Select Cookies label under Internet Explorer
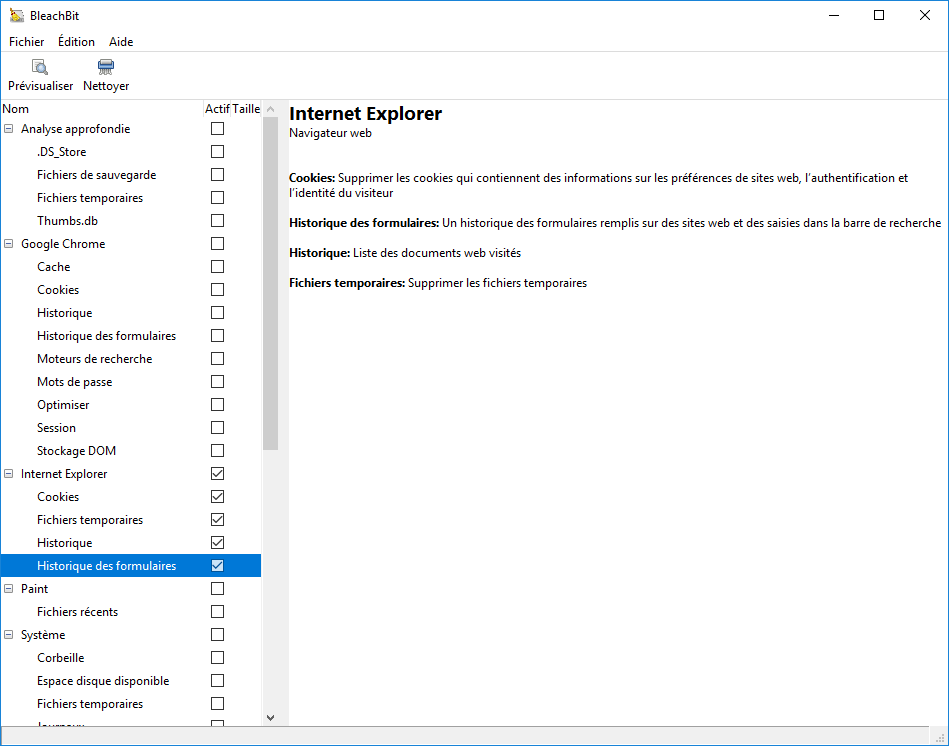The height and width of the screenshot is (746, 949). coord(58,497)
